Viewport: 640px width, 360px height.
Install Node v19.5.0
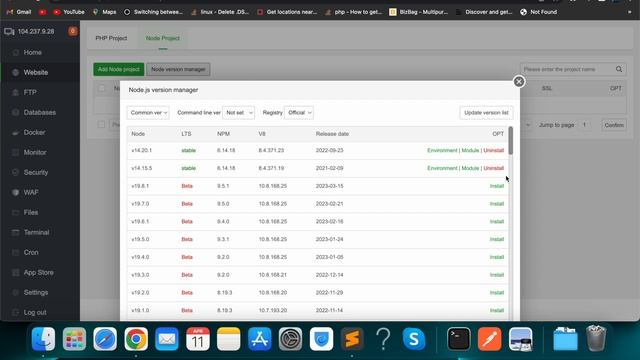497,239
